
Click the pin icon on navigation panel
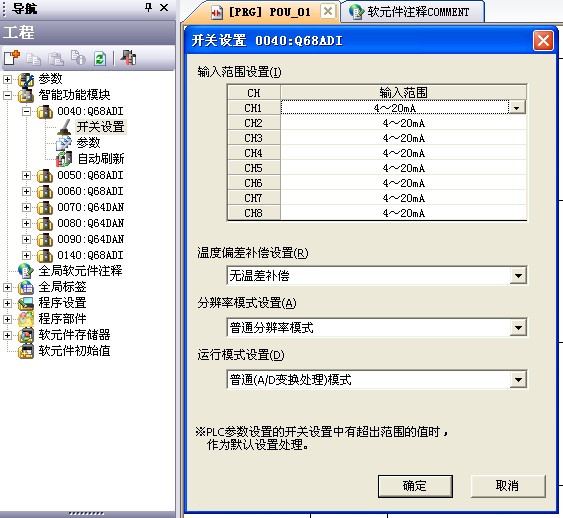[148, 7]
